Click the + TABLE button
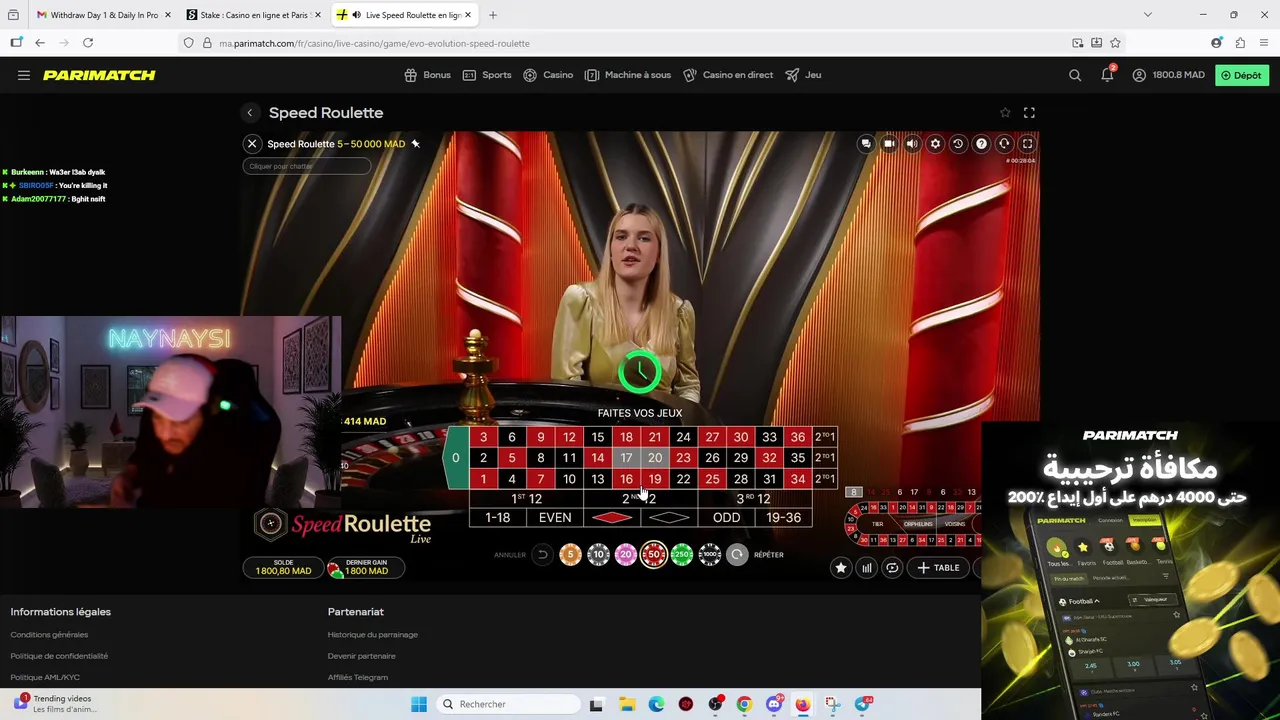The image size is (1280, 720). pyautogui.click(x=938, y=568)
